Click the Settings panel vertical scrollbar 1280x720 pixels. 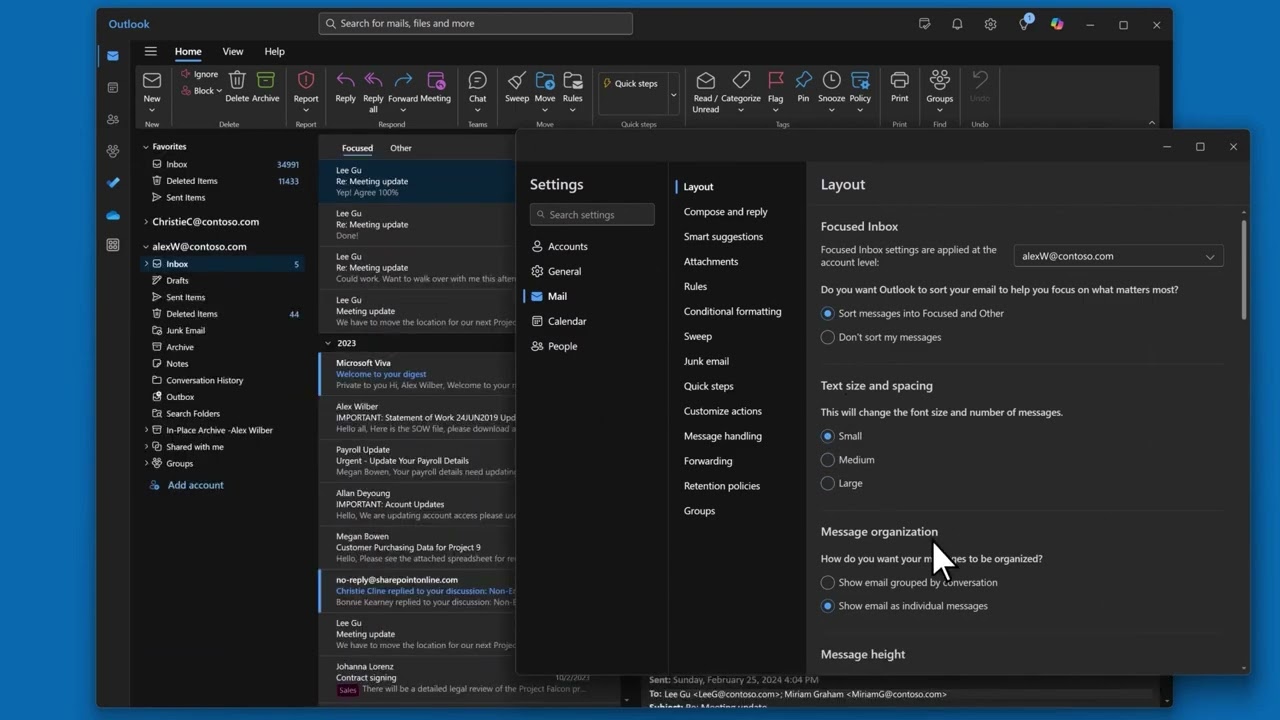tap(1244, 270)
